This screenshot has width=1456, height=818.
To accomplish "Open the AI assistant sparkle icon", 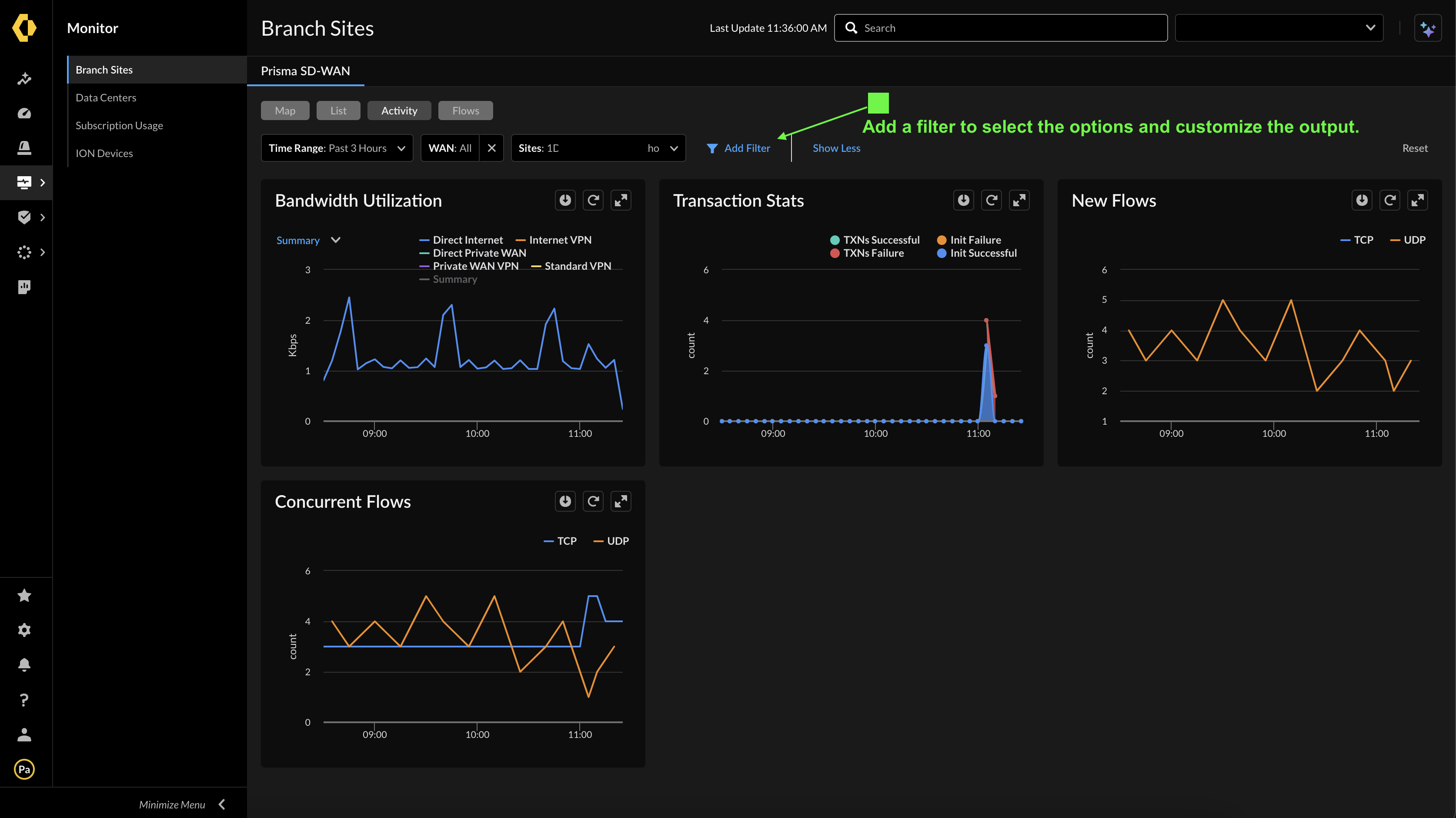I will coord(1427,28).
